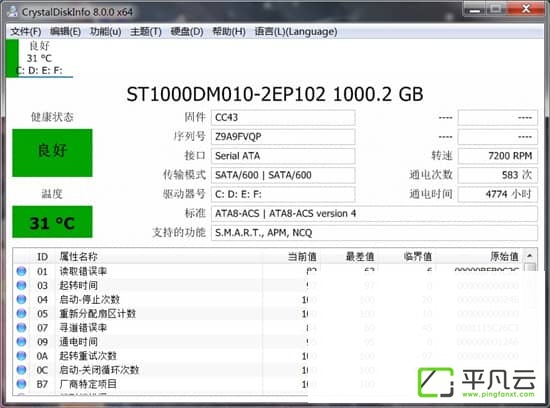Viewport: 550px width, 408px height.
Task: Click the 属性名称 column header
Action: click(x=160, y=257)
